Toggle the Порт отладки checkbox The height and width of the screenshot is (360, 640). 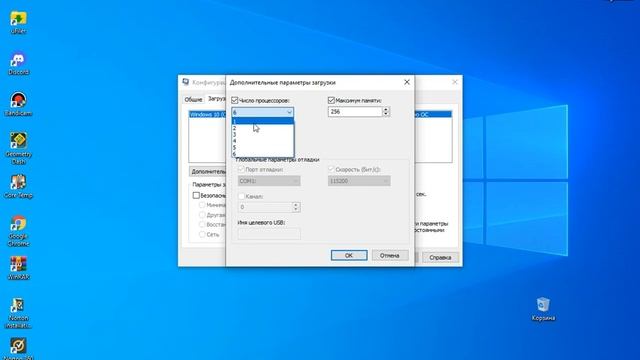tap(241, 169)
